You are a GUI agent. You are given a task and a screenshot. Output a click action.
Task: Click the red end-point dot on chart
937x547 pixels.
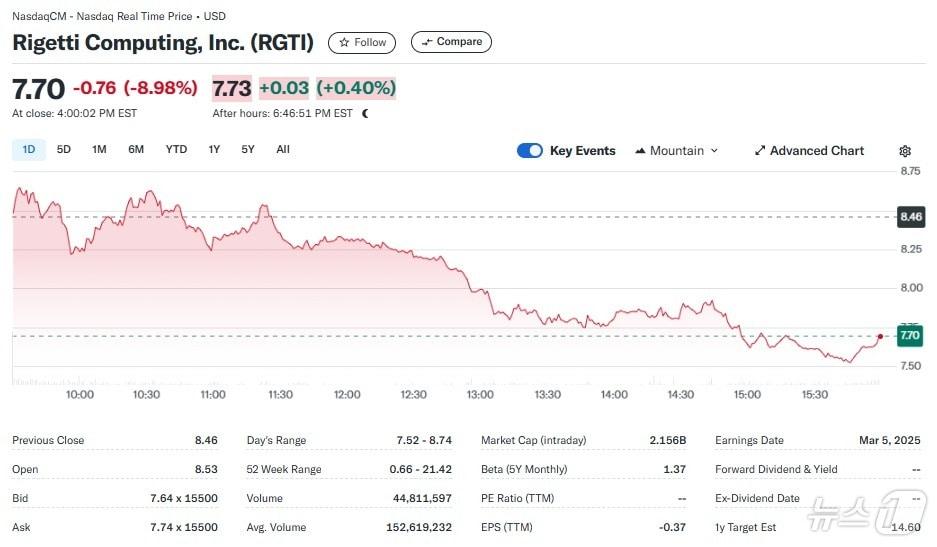coord(879,337)
